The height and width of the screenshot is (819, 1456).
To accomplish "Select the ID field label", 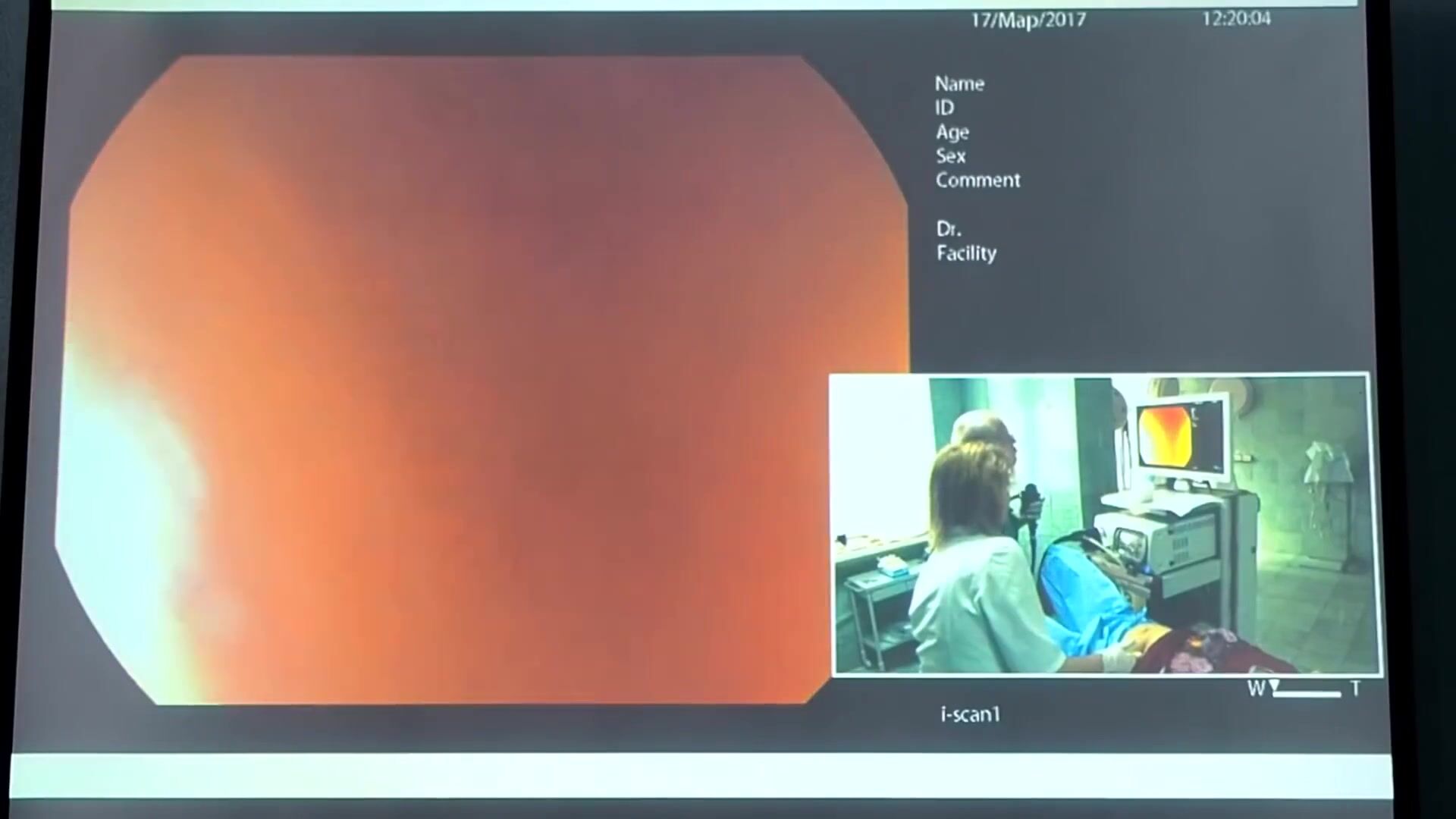I will pyautogui.click(x=944, y=108).
